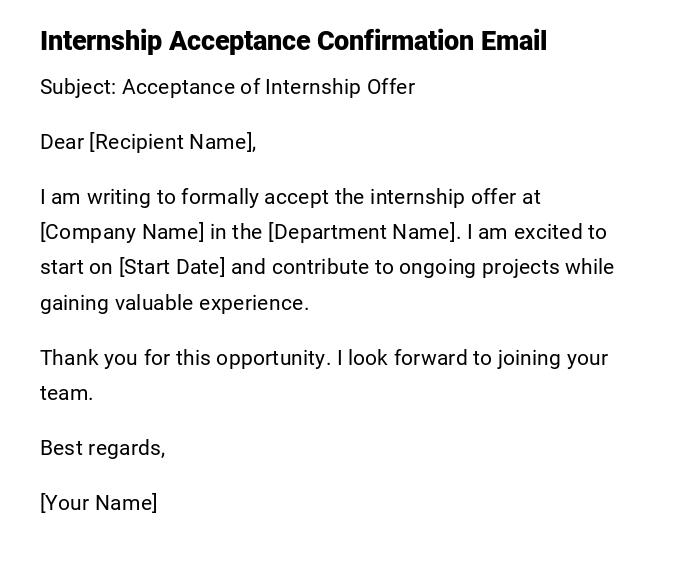Image resolution: width=700 pixels, height=566 pixels.
Task: Click the word "Email" in the heading
Action: [514, 41]
